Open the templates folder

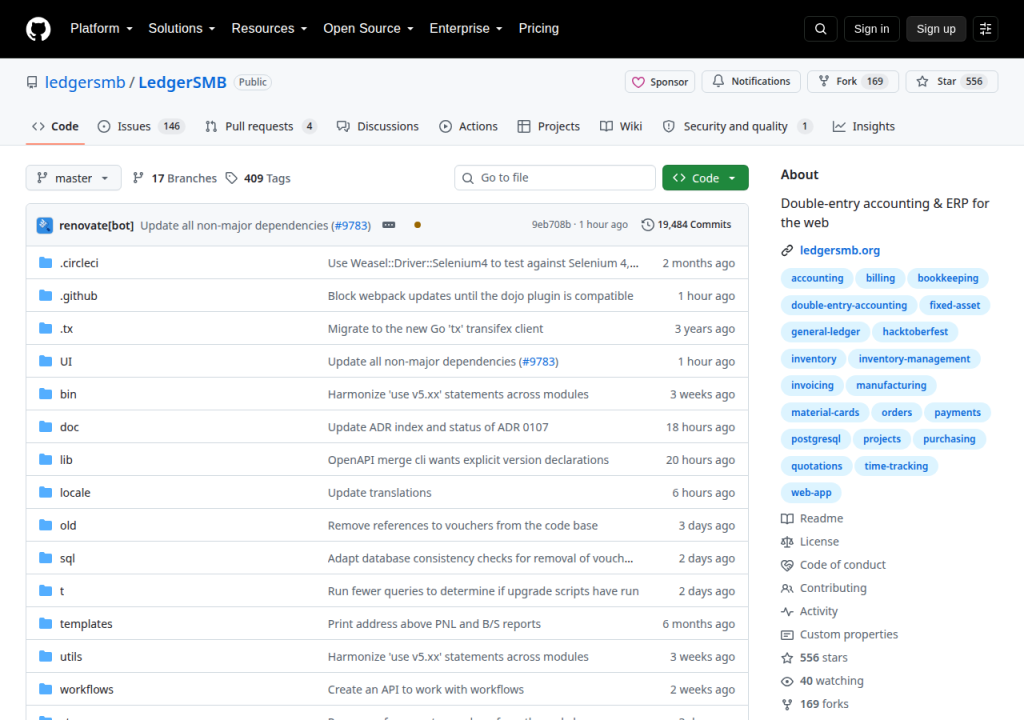click(86, 624)
